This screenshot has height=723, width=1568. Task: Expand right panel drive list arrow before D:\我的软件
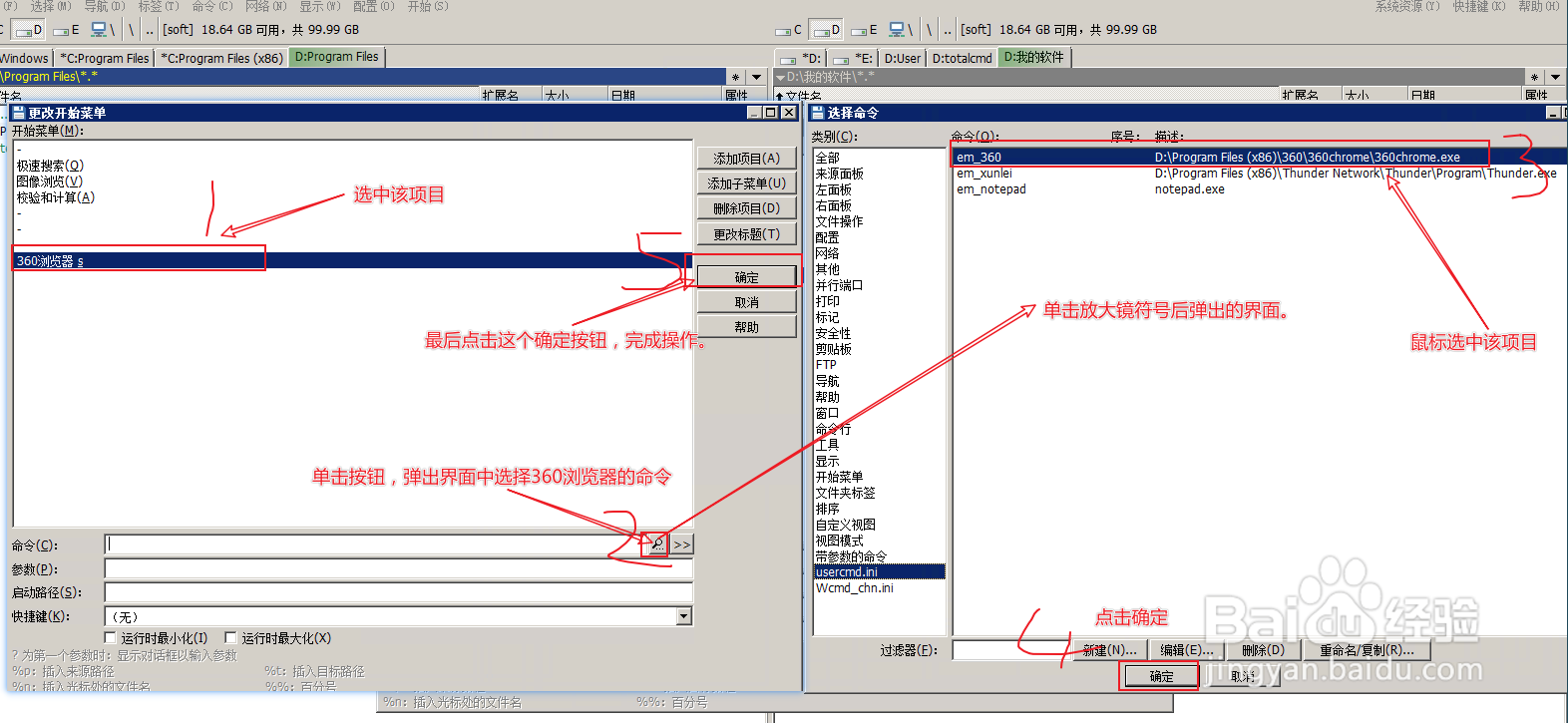coord(781,77)
